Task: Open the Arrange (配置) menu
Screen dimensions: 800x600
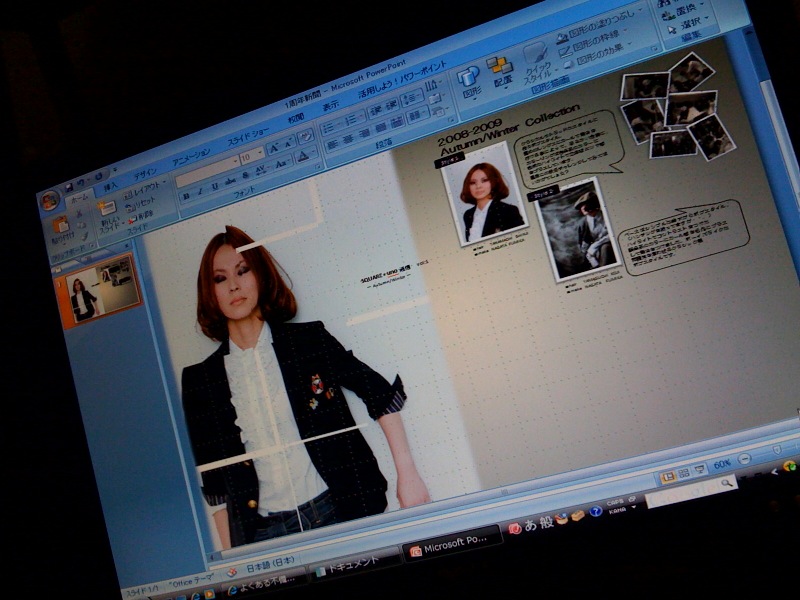Action: (x=500, y=71)
